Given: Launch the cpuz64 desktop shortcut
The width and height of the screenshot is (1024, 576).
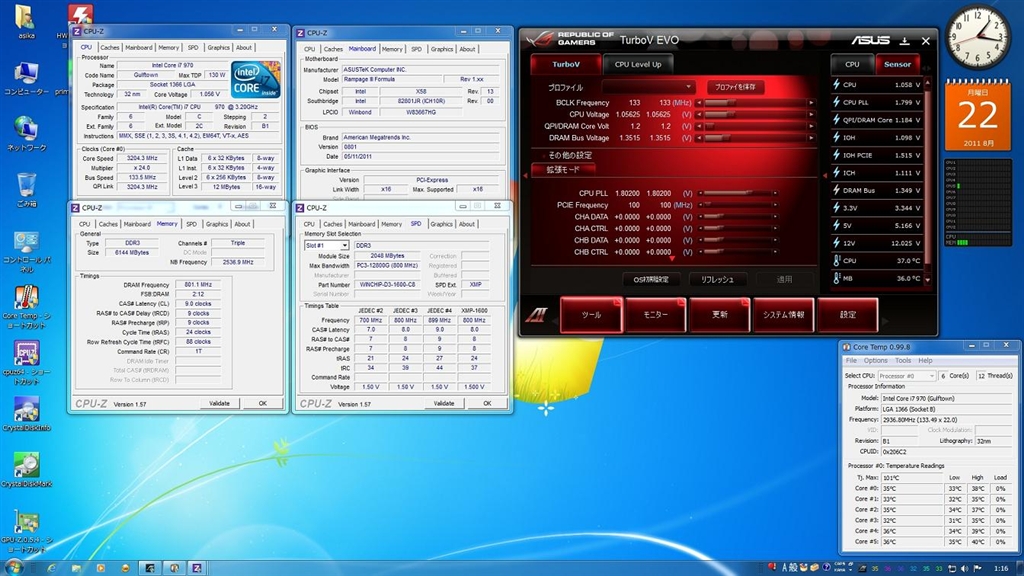Looking at the screenshot, I should point(26,362).
